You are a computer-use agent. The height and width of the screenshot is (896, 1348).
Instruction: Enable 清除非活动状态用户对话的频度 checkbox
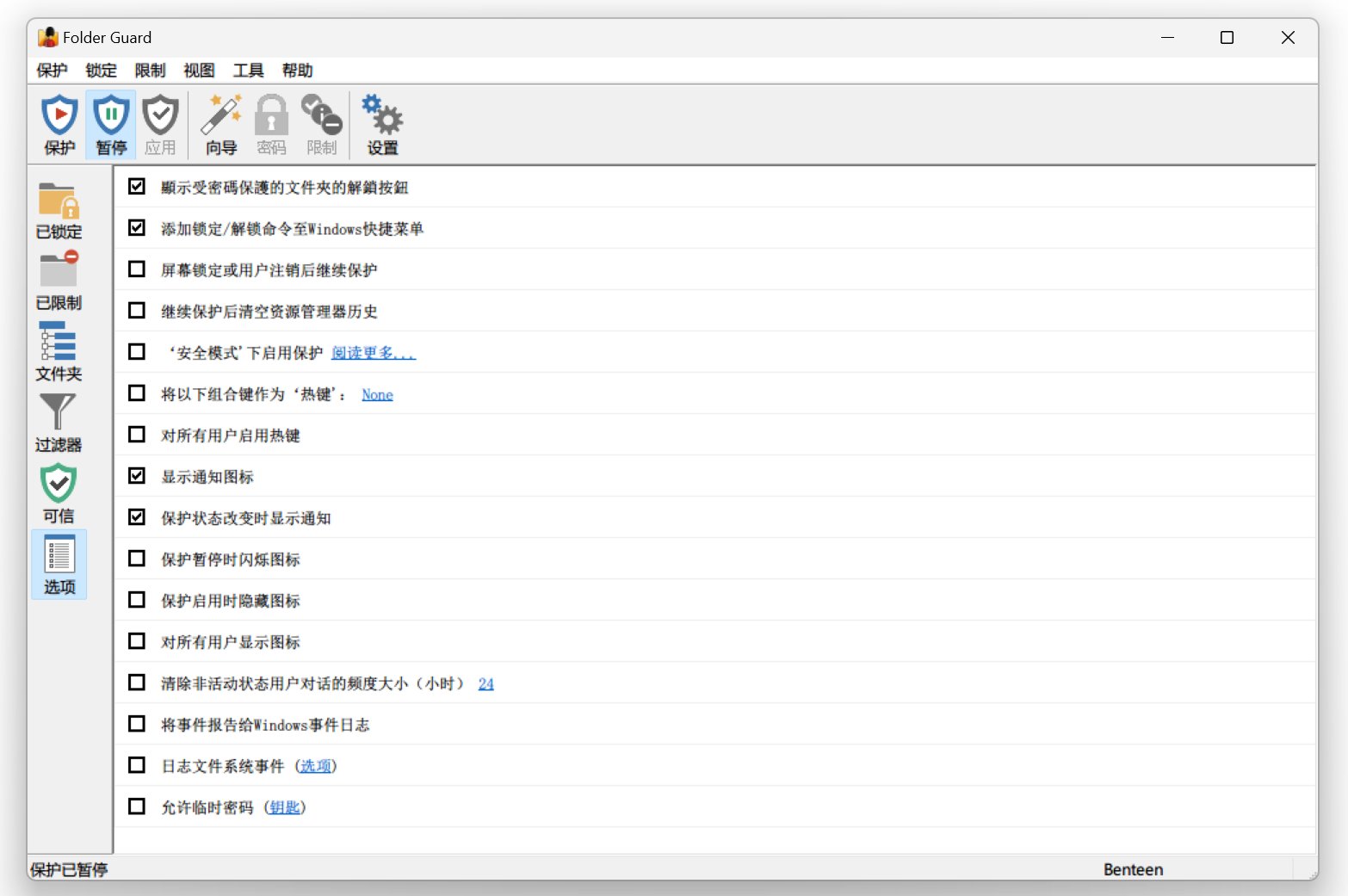click(137, 682)
